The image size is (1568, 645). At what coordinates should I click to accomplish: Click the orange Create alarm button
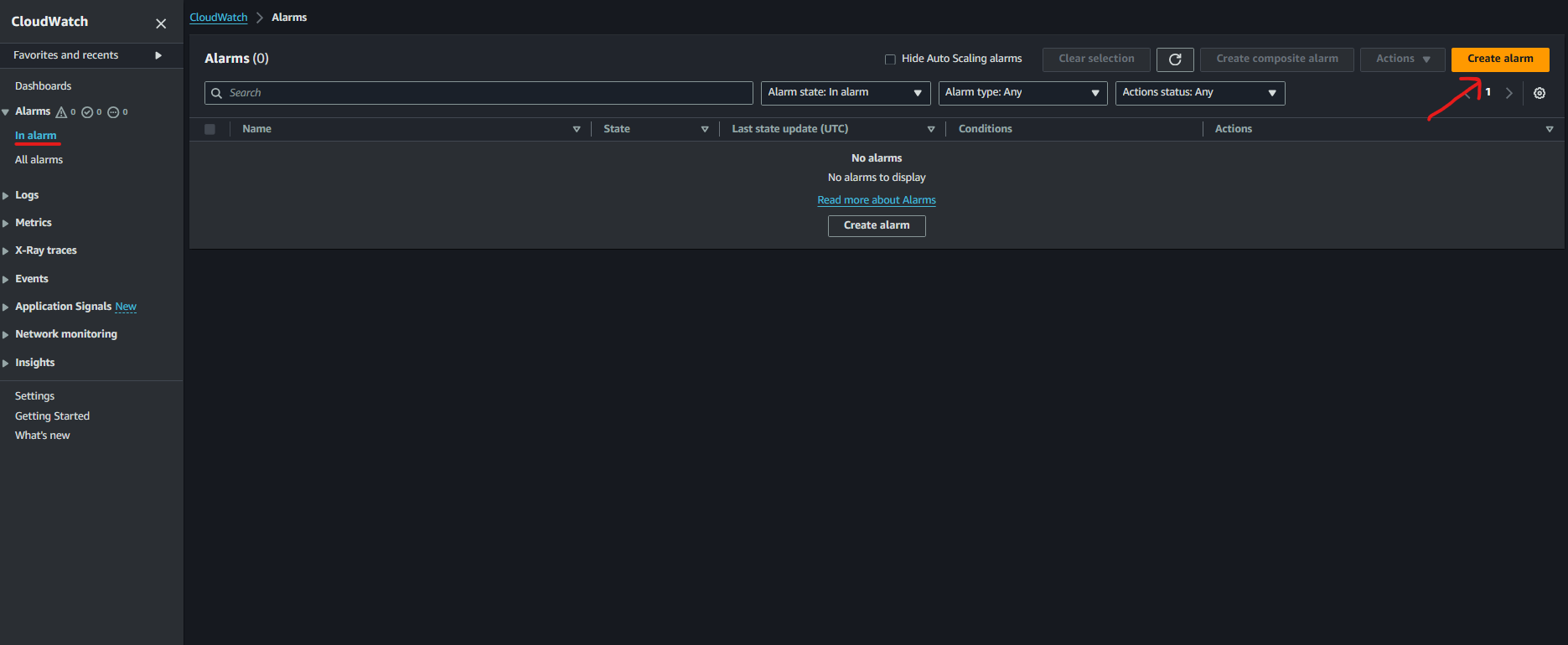[x=1500, y=59]
